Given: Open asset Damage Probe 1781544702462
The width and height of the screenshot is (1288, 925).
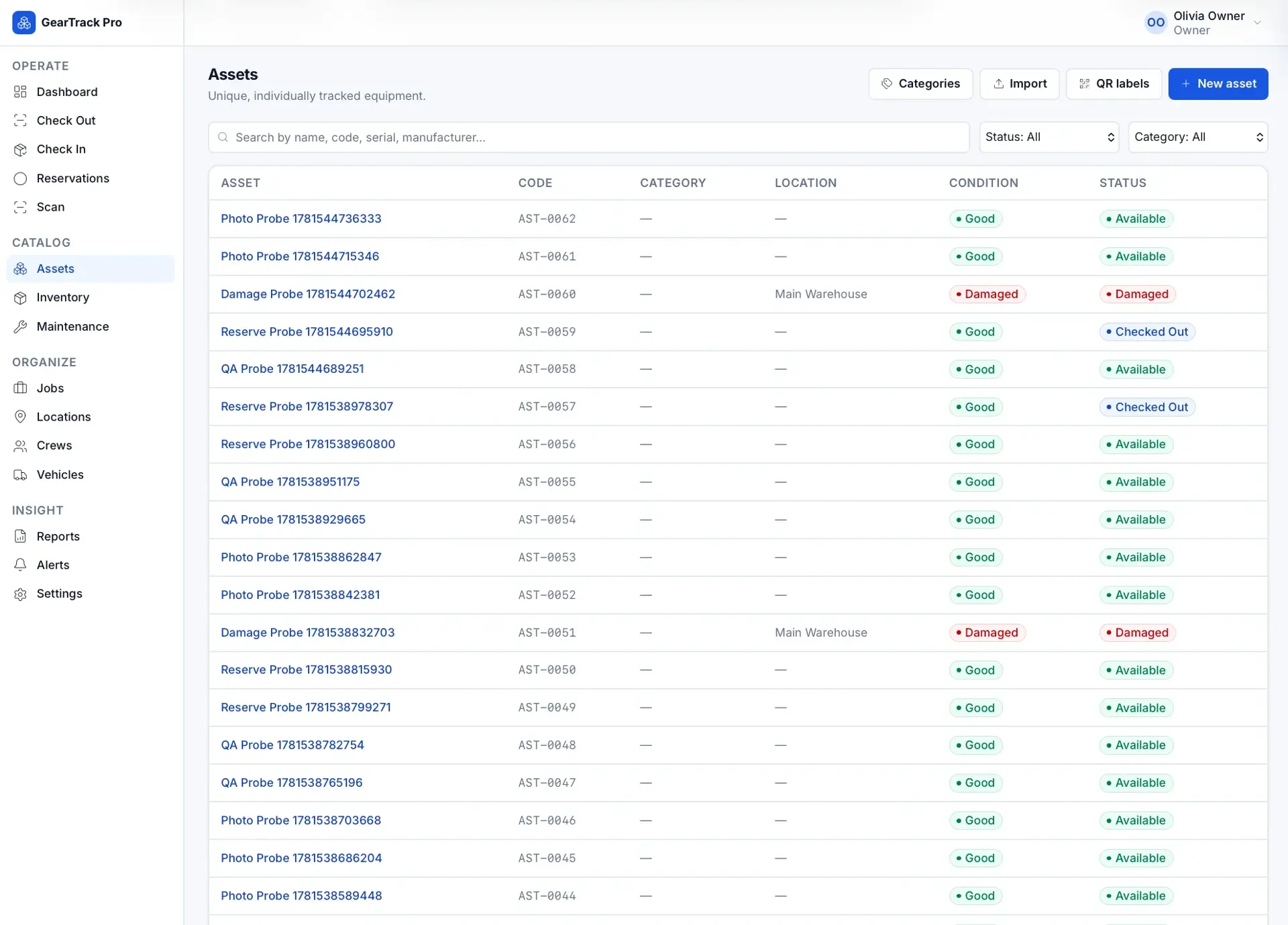Looking at the screenshot, I should [x=308, y=294].
